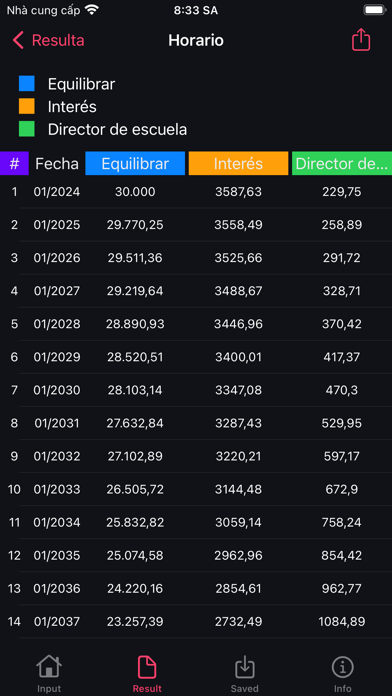Select interest value 3144,48
This screenshot has width=392, height=696.
pos(238,490)
